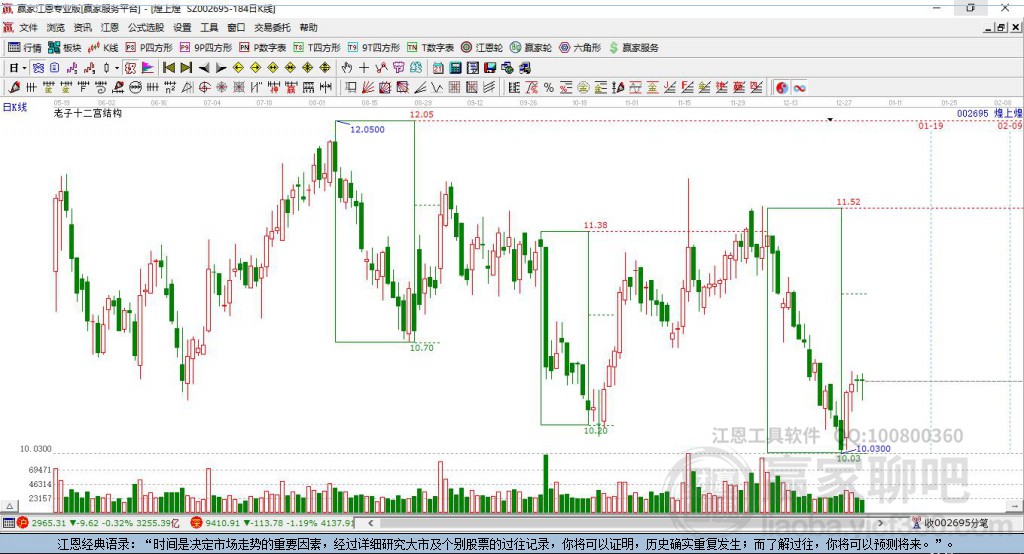
Task: Click the 01-19 date marker
Action: [x=931, y=125]
